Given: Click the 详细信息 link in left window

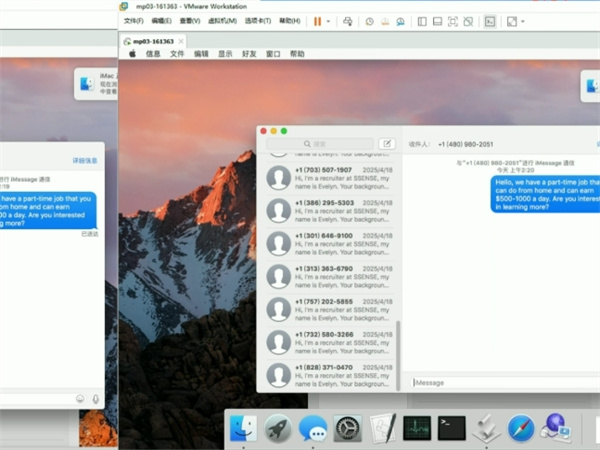Looking at the screenshot, I should tap(85, 160).
